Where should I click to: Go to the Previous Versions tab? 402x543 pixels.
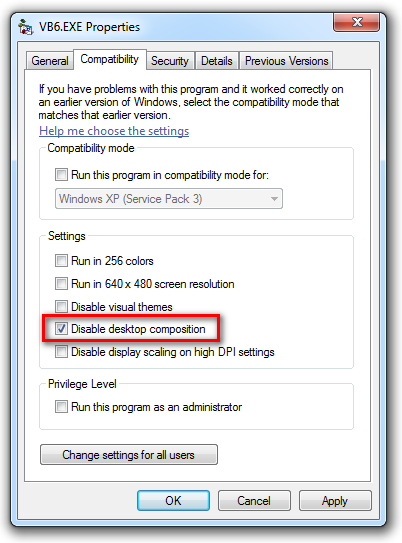click(286, 61)
